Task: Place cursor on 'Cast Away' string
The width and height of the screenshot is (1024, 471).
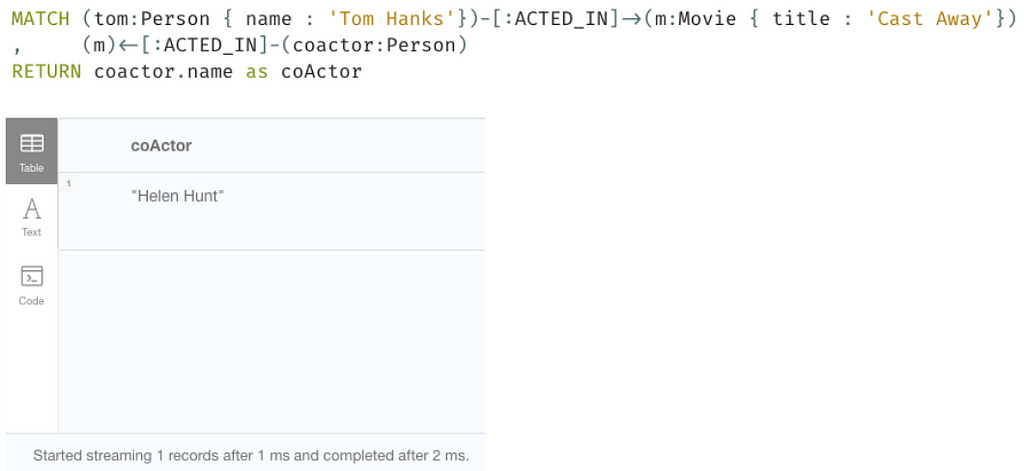Action: tap(925, 18)
